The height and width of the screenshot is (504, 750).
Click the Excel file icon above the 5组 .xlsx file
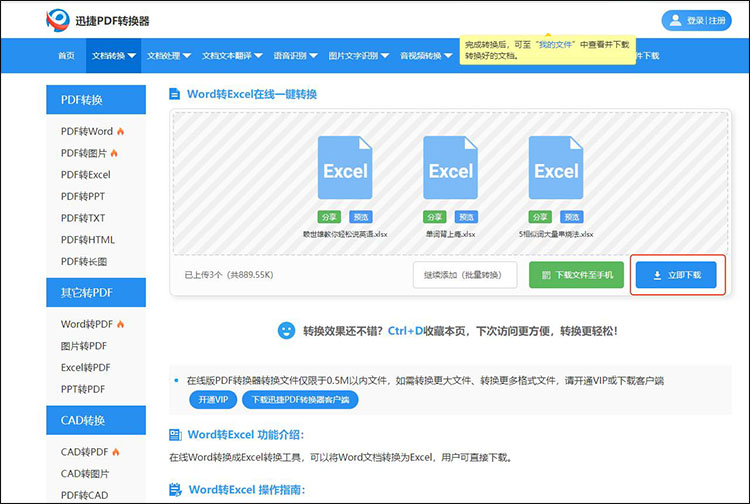(556, 167)
